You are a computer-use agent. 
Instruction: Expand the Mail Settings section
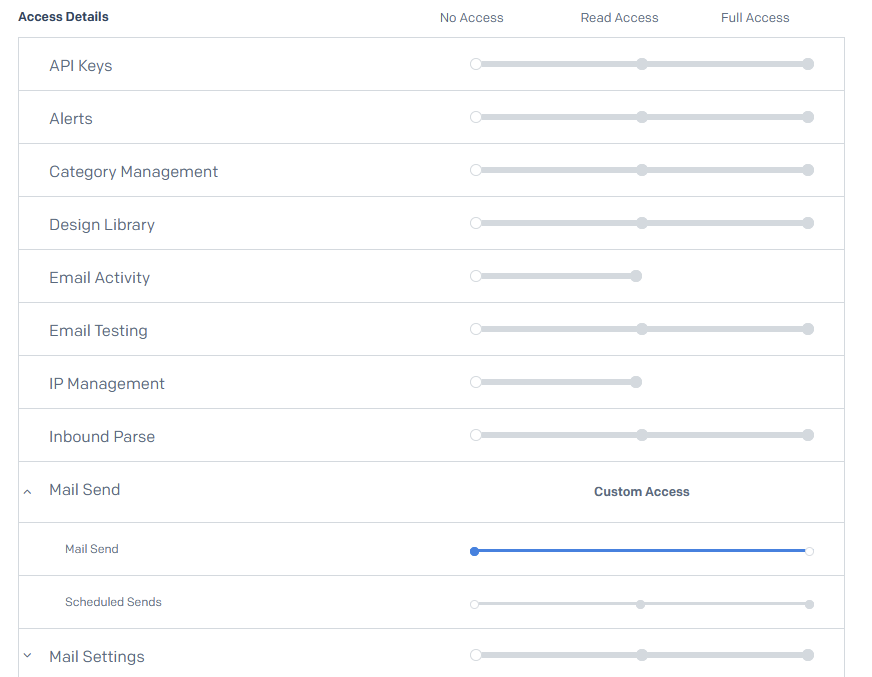coord(27,656)
